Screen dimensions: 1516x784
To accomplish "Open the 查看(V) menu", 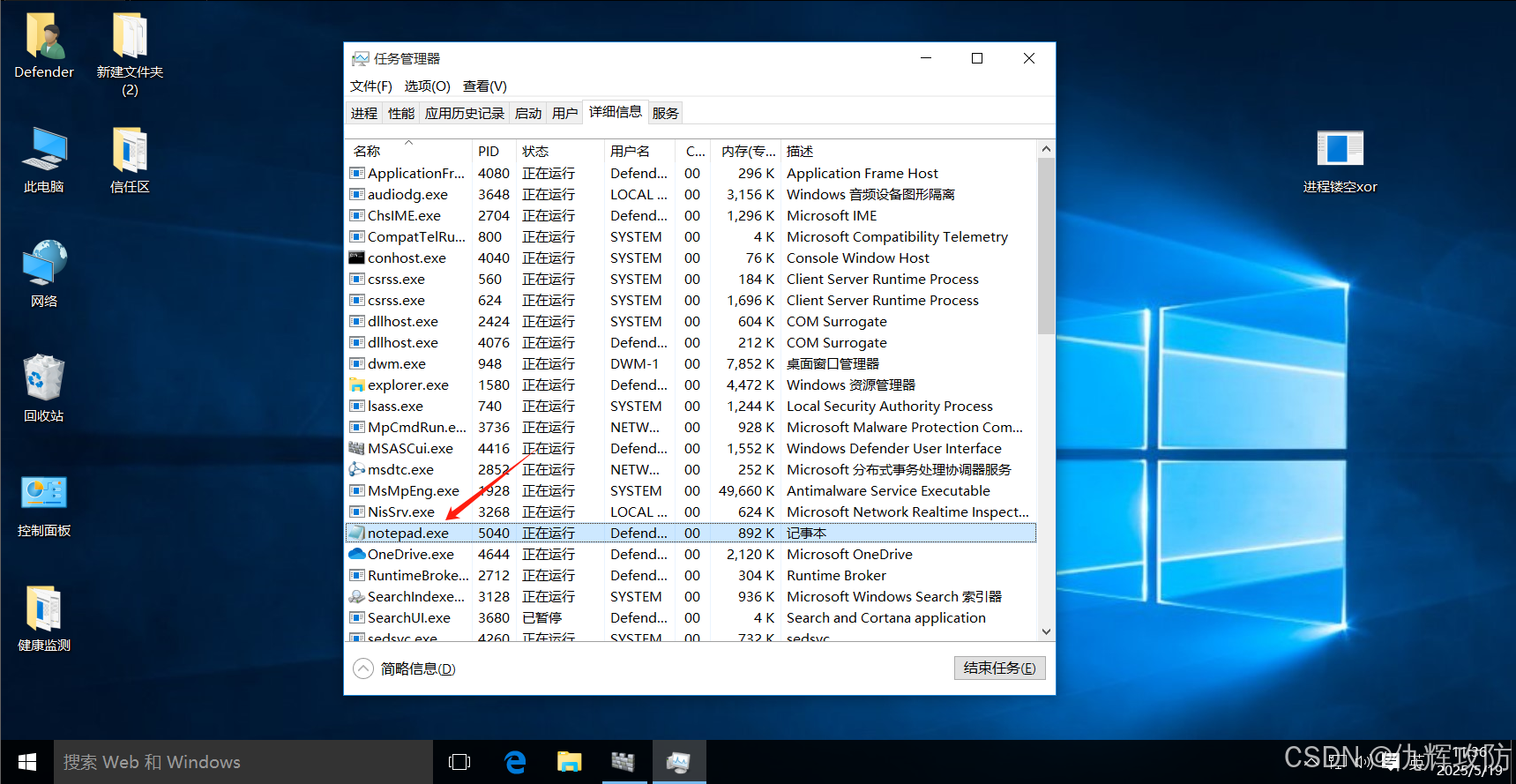I will [x=484, y=86].
